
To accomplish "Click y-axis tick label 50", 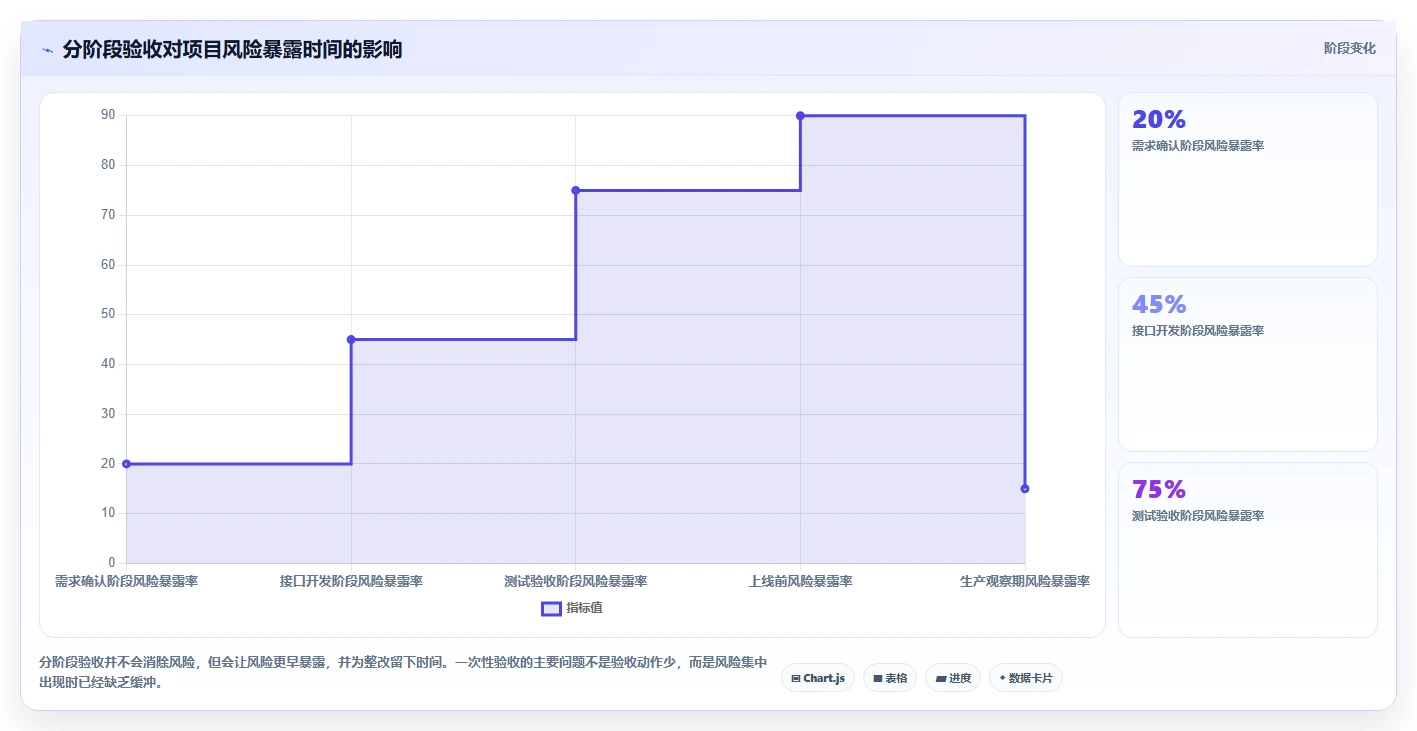I will point(108,314).
